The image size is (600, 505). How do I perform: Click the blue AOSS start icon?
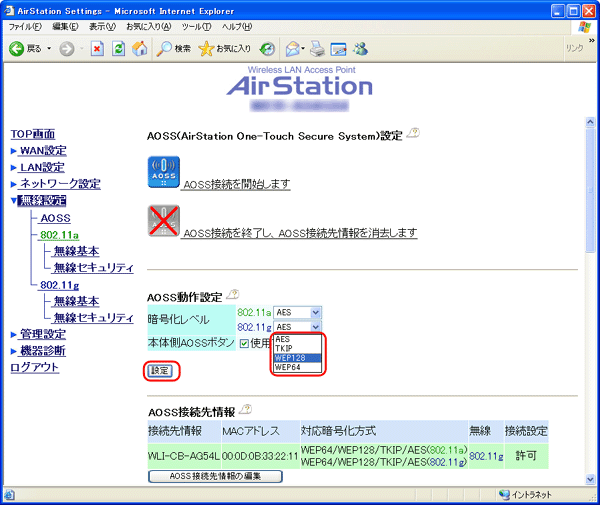pyautogui.click(x=163, y=172)
